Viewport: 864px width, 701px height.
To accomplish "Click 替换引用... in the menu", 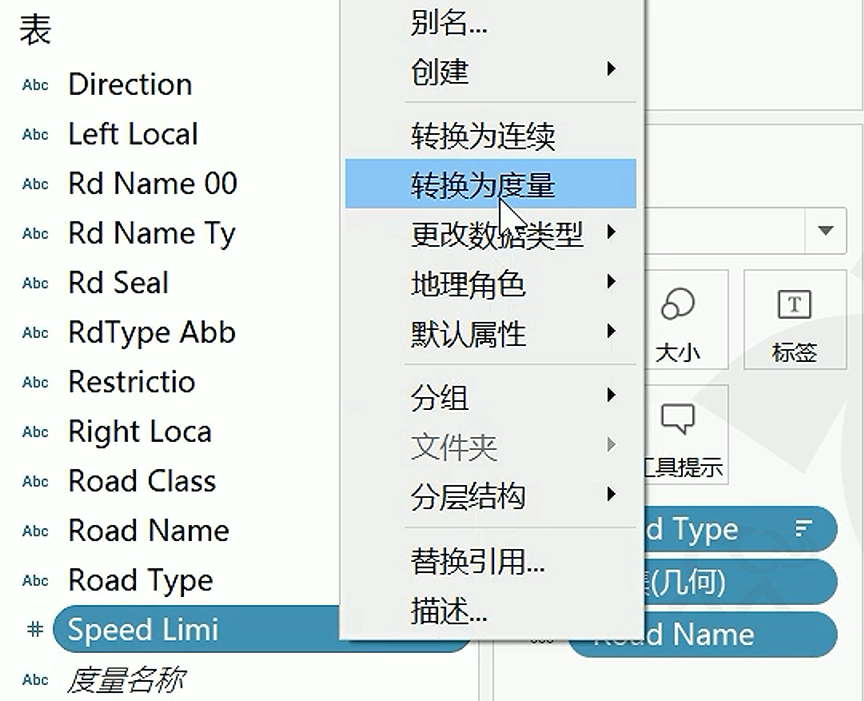I will (x=477, y=561).
